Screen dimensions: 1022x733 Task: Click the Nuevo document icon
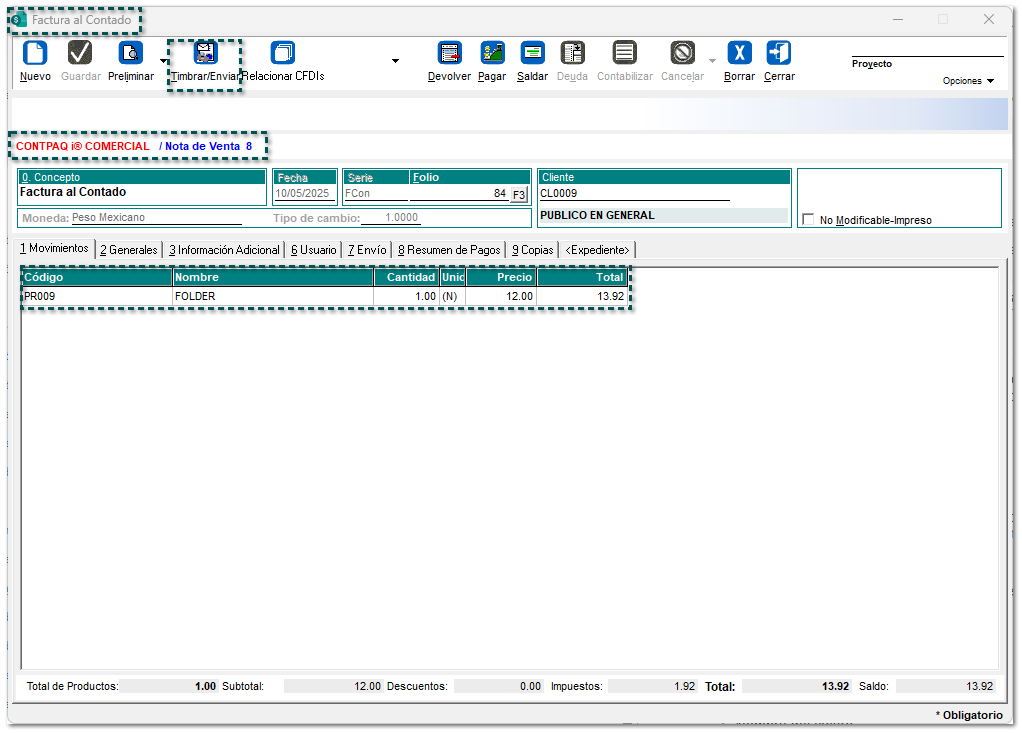[35, 54]
